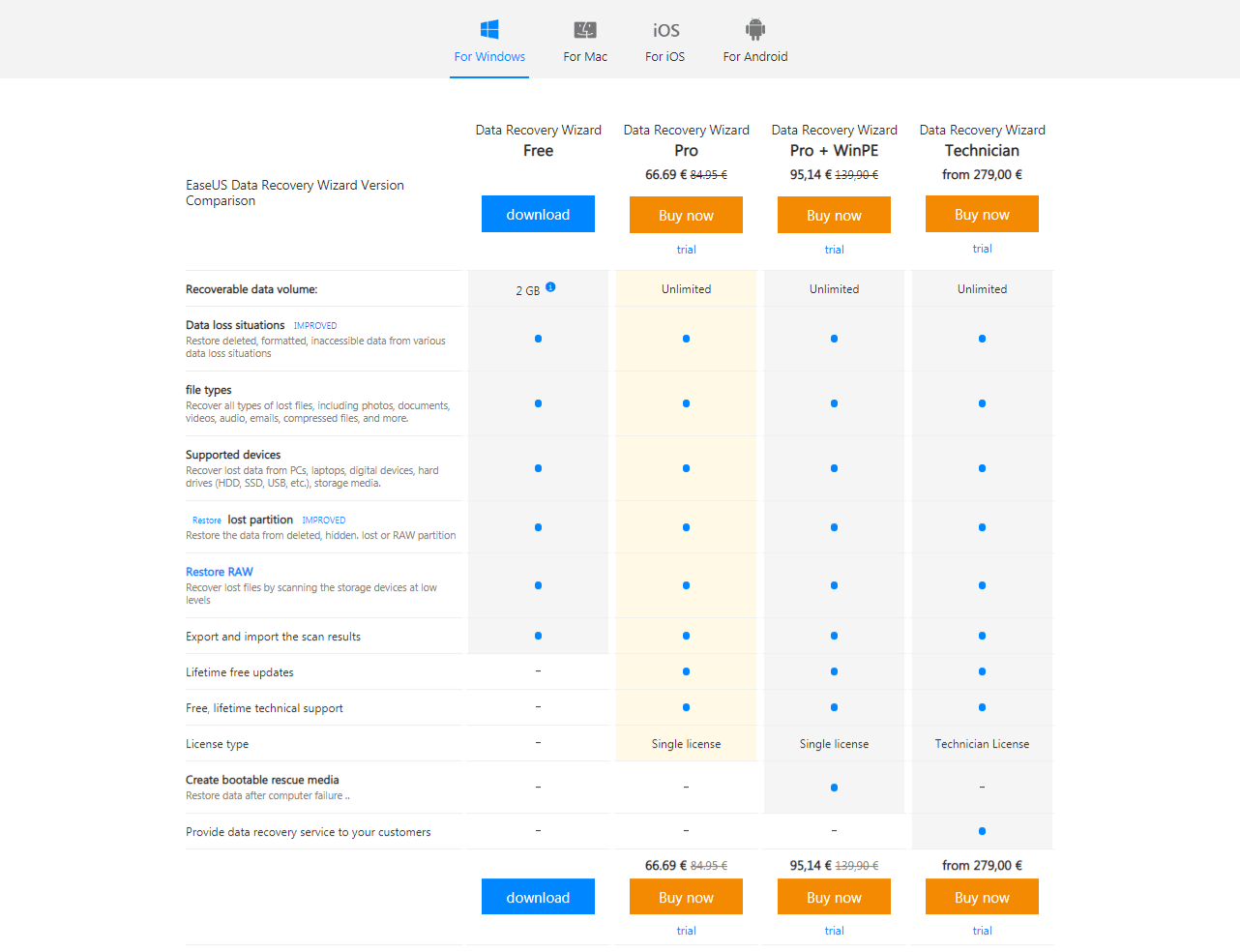1240x952 pixels.
Task: Click info icon next to 2 GB
Action: click(550, 287)
